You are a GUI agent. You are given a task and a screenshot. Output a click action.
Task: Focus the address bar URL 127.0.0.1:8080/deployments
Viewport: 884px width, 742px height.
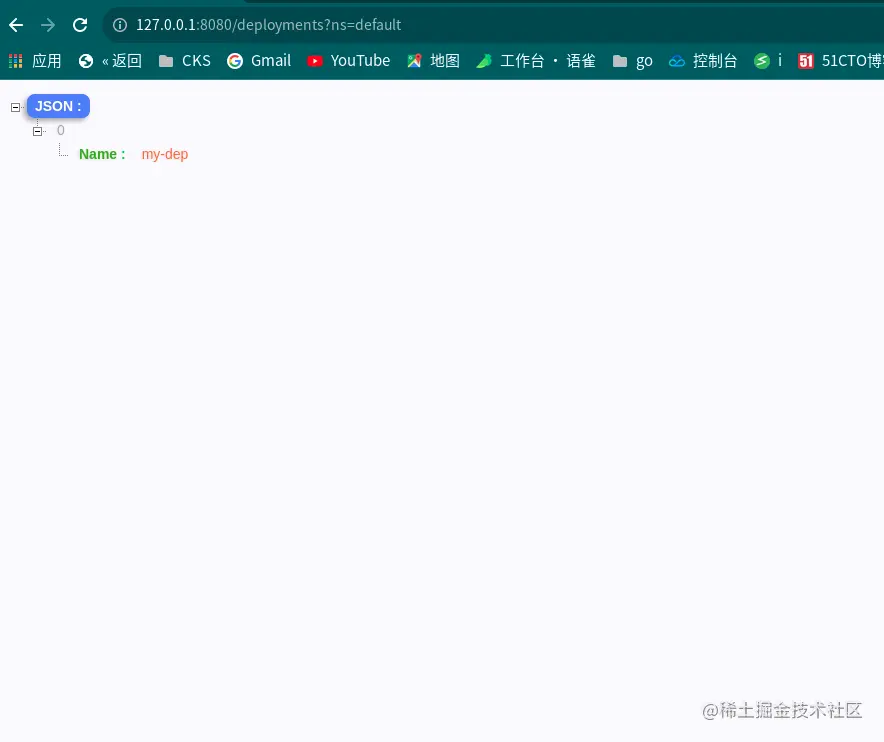pos(268,25)
